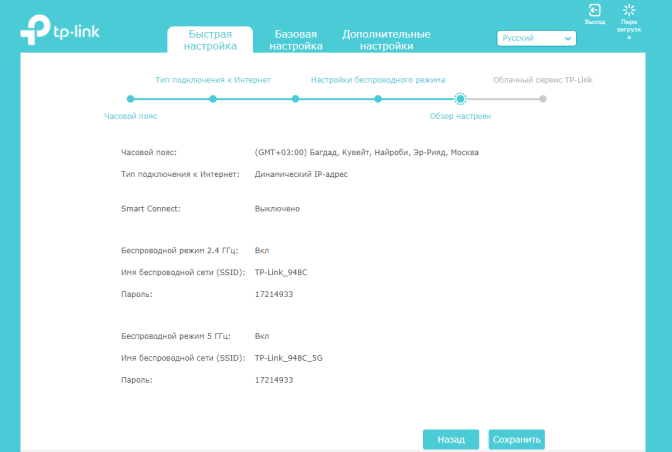Screen dimensions: 672x452
Task: Click the Облачный сервис TP-Link step label
Action: (x=543, y=80)
